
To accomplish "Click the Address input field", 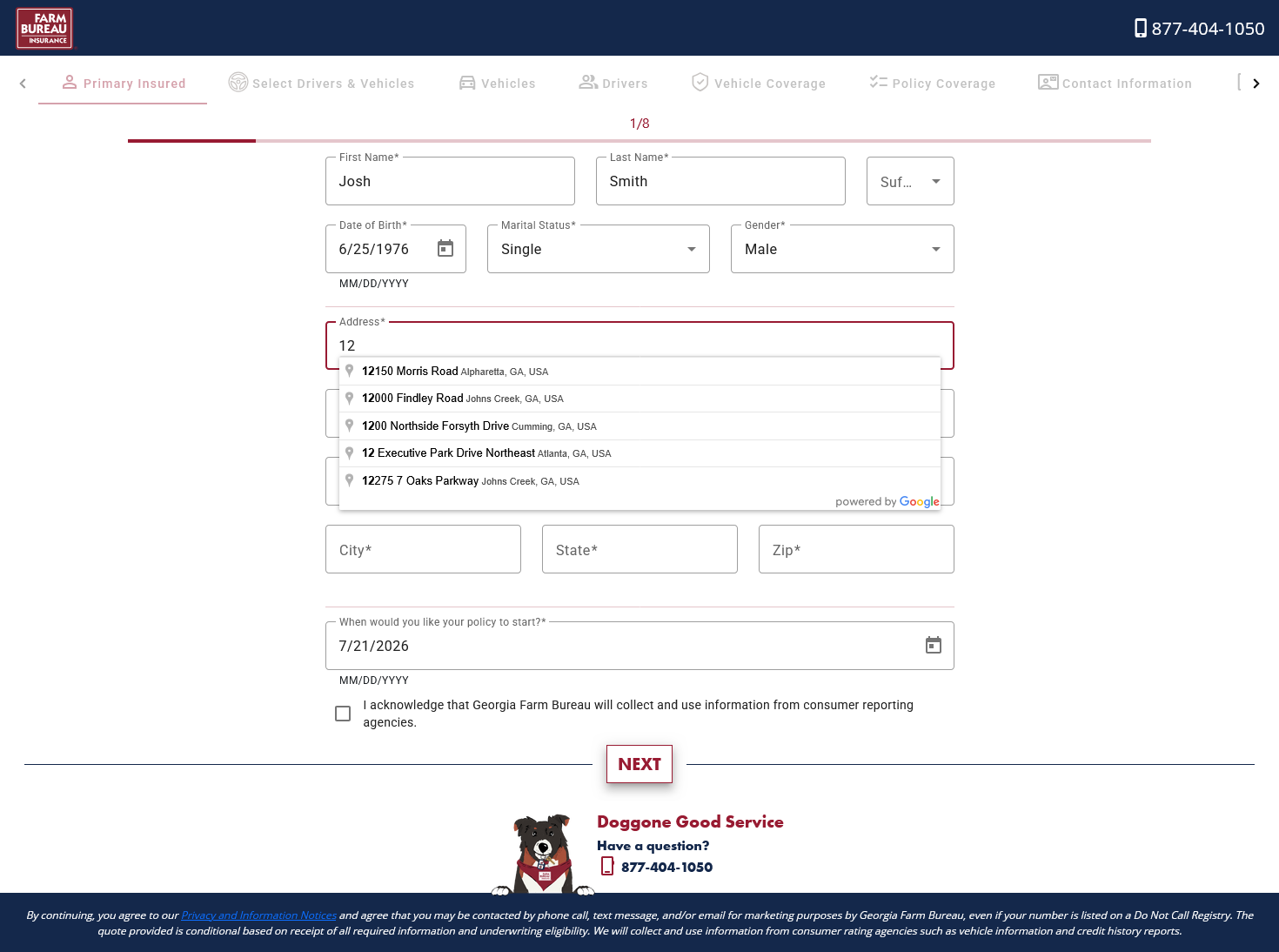I will 639,345.
